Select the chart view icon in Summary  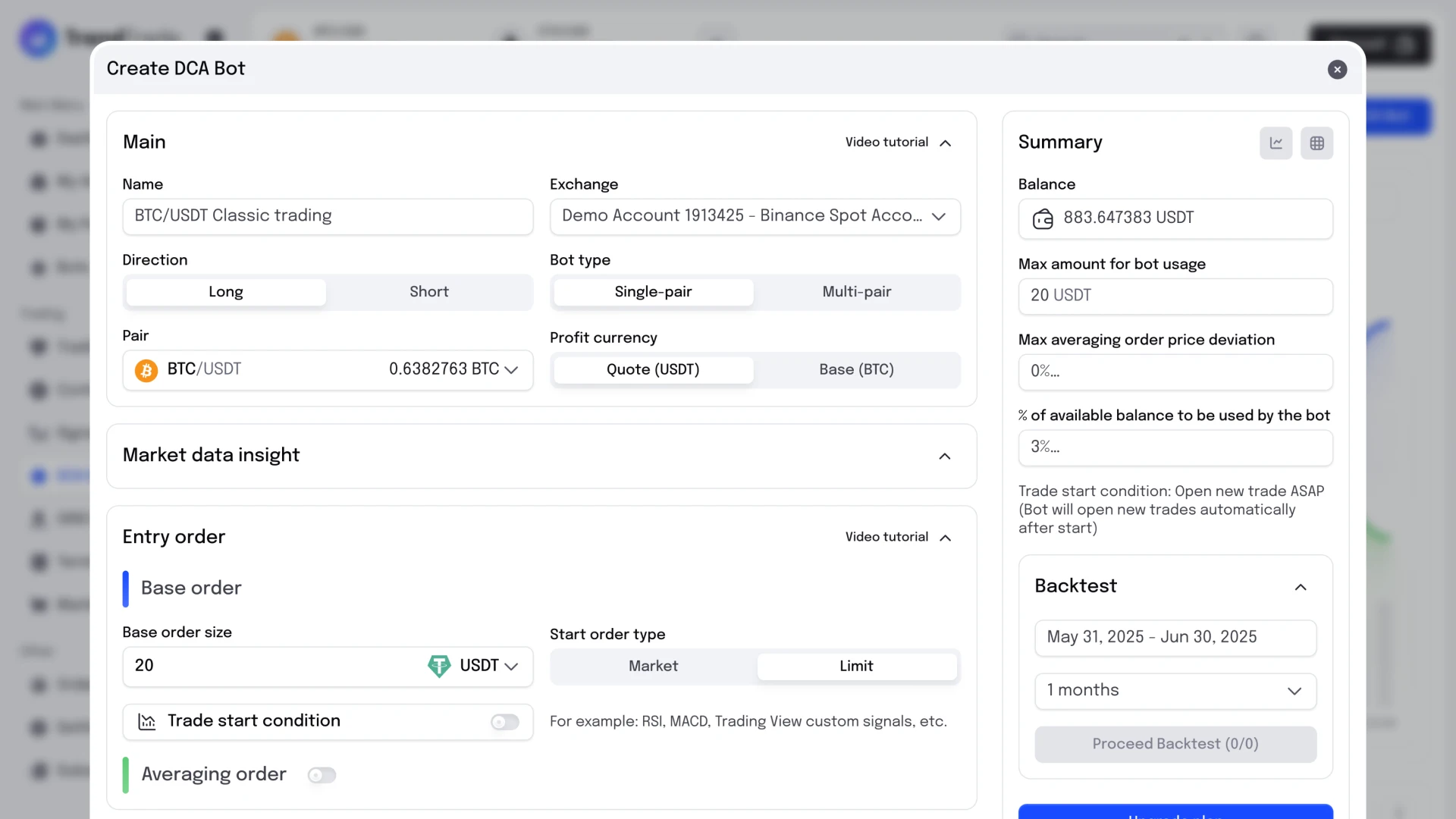click(1276, 143)
